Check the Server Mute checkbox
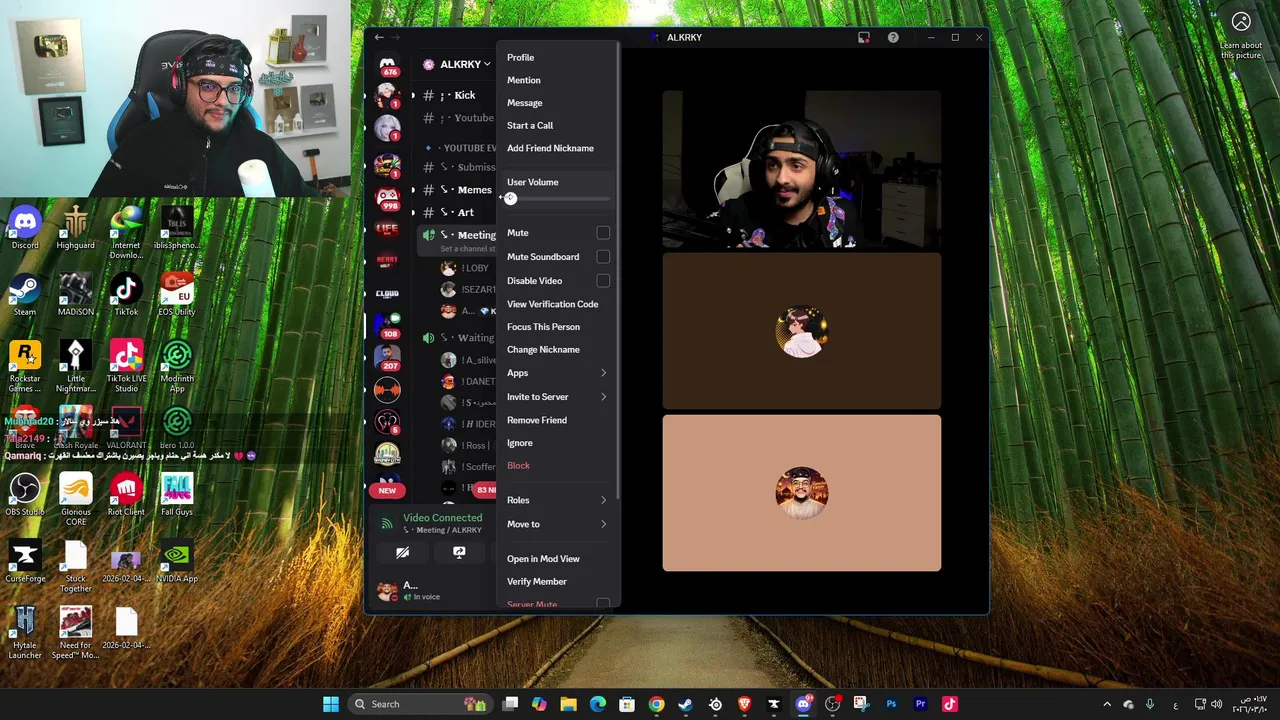This screenshot has height=720, width=1280. pos(603,604)
